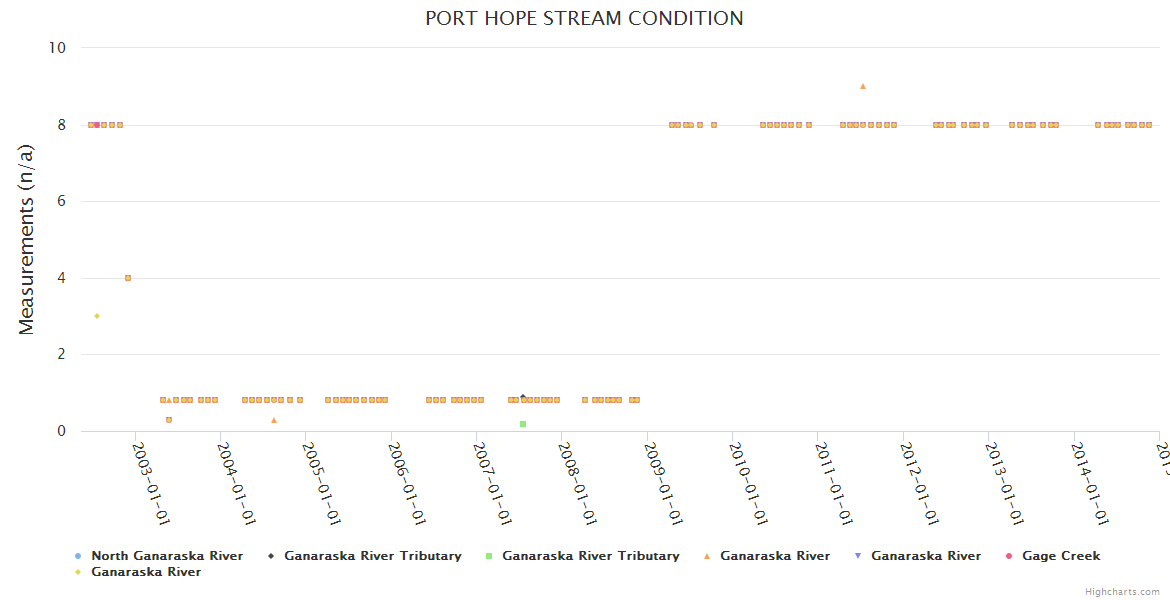Click North Ganaraska River blue circle legend marker
Image resolution: width=1170 pixels, height=600 pixels.
coord(78,556)
